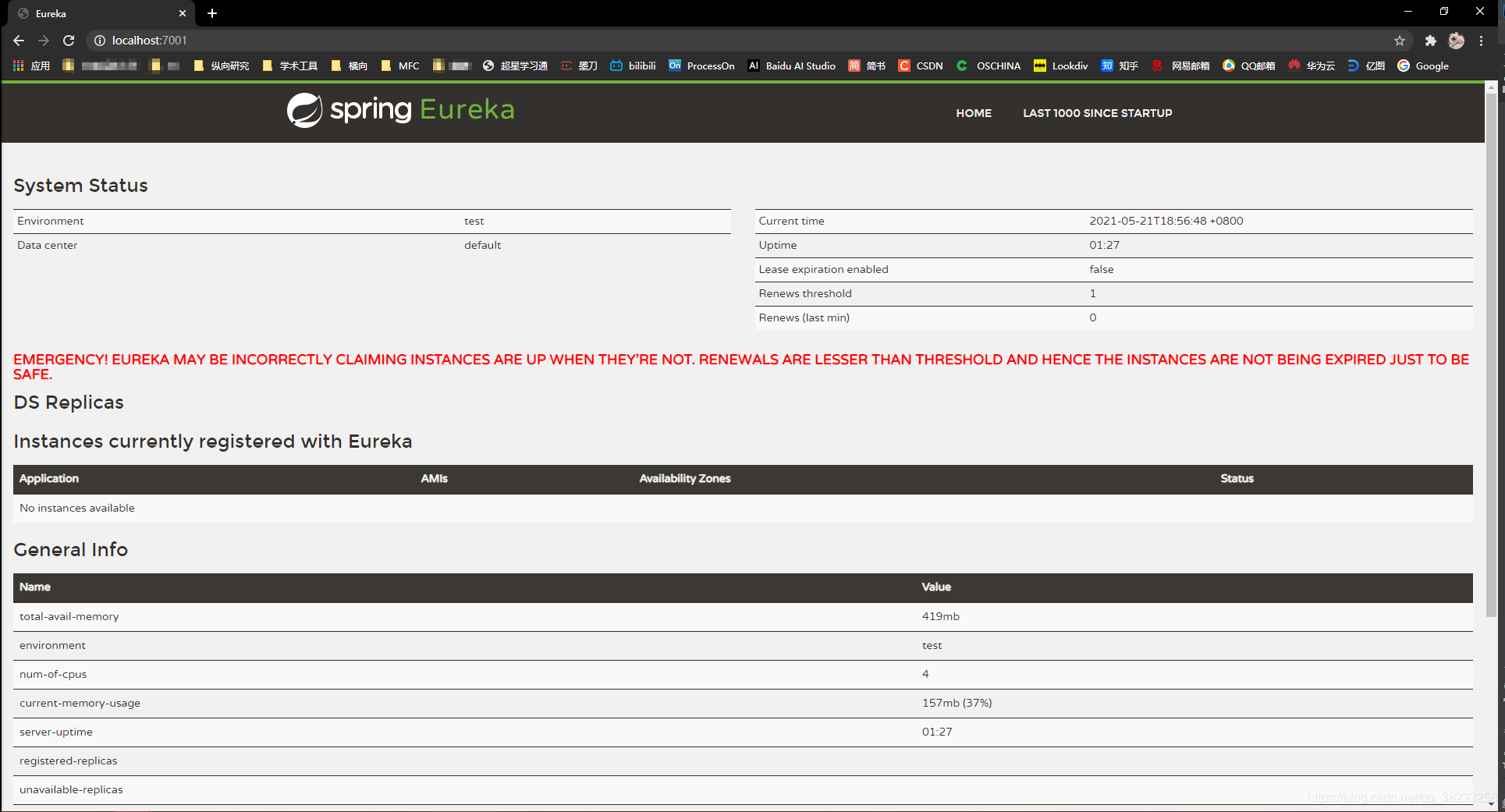Click the total-avail-memory row name
Viewport: 1505px width, 812px height.
point(69,616)
